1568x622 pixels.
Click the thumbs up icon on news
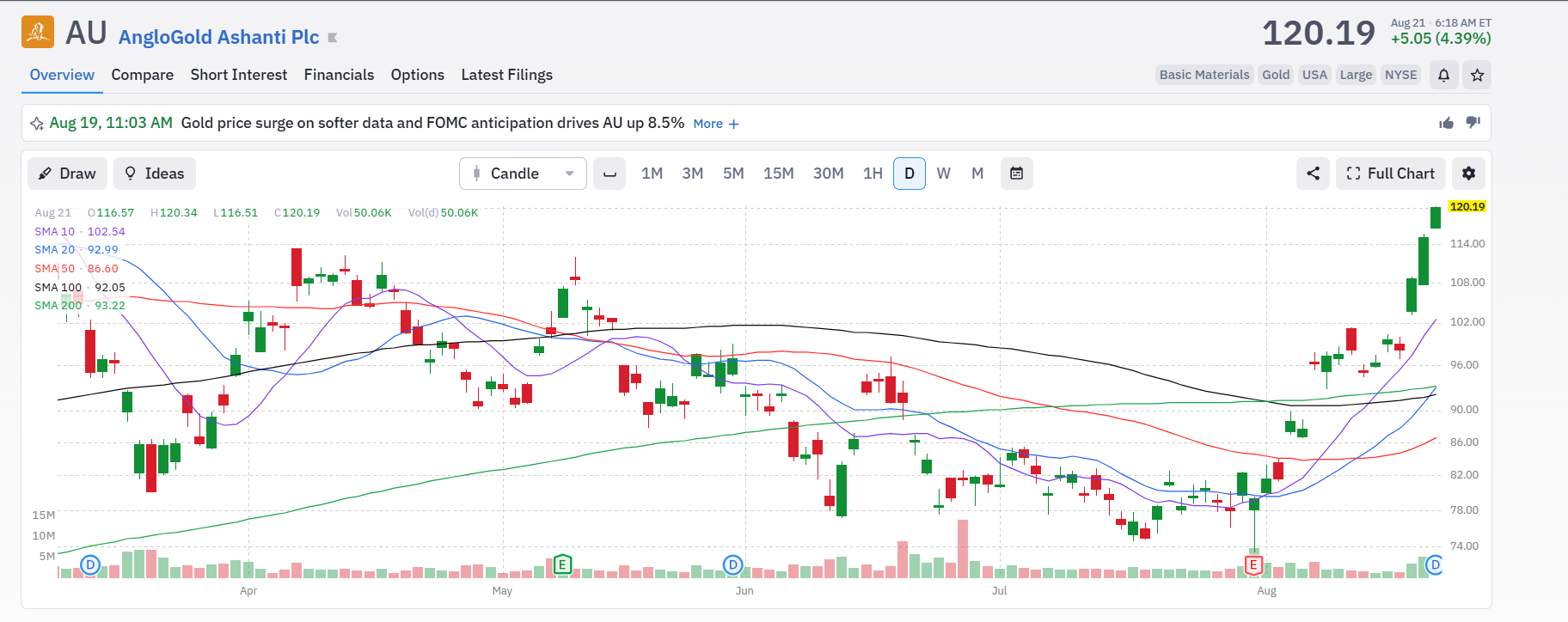[x=1447, y=123]
